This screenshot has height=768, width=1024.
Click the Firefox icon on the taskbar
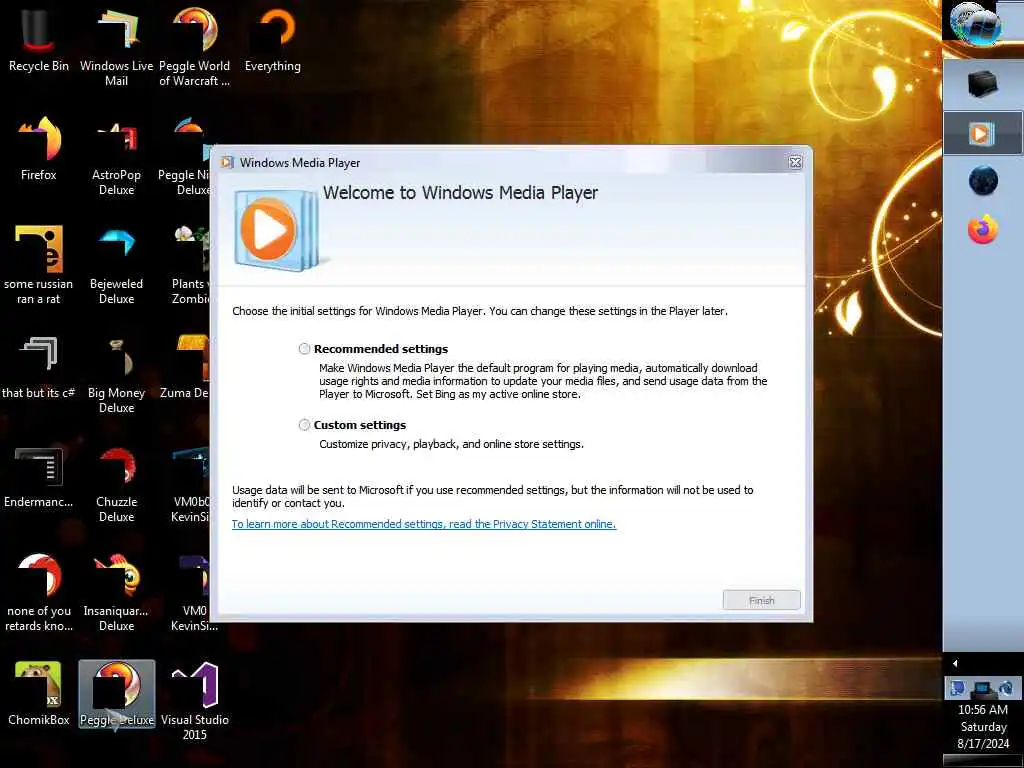tap(982, 230)
